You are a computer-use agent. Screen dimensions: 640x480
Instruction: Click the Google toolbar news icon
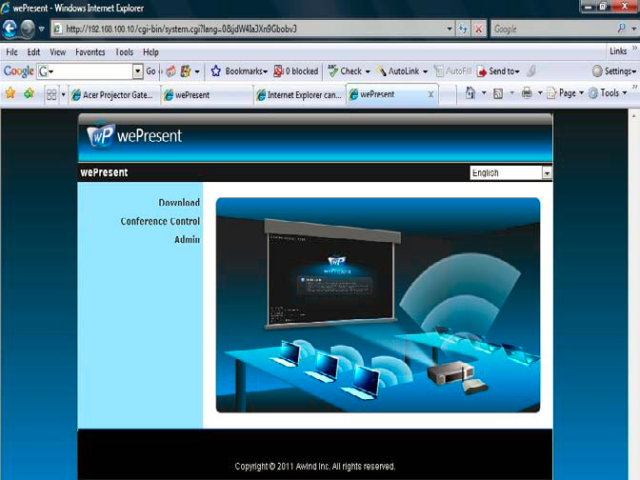[171, 71]
